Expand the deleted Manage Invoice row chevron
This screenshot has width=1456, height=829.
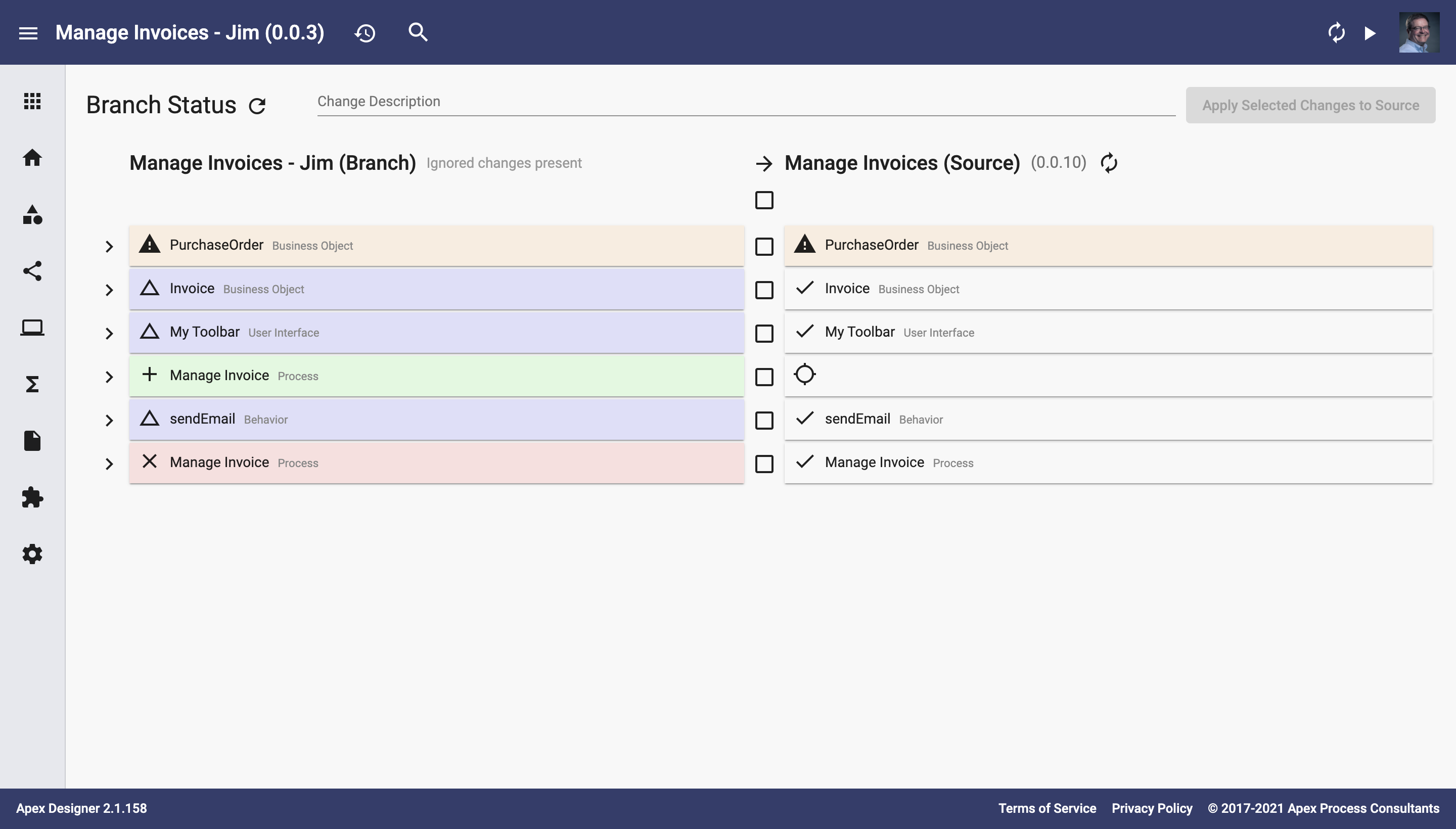tap(109, 464)
